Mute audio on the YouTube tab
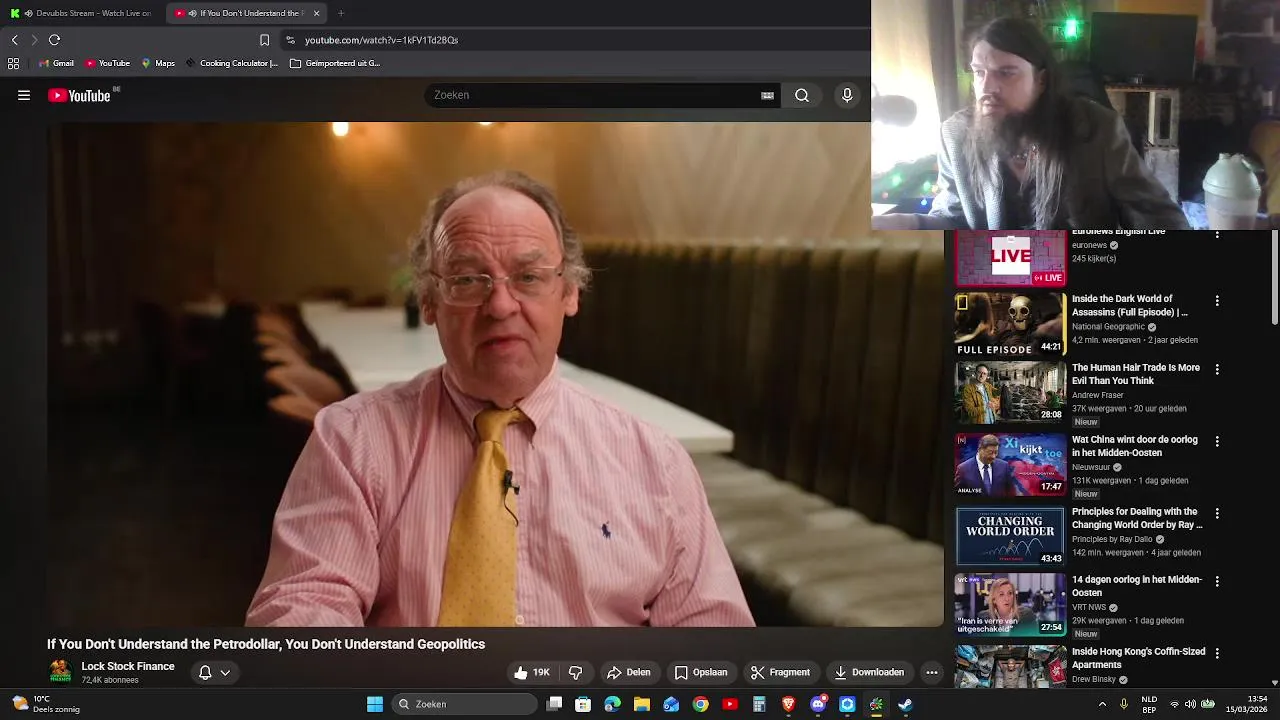The image size is (1280, 720). click(192, 13)
